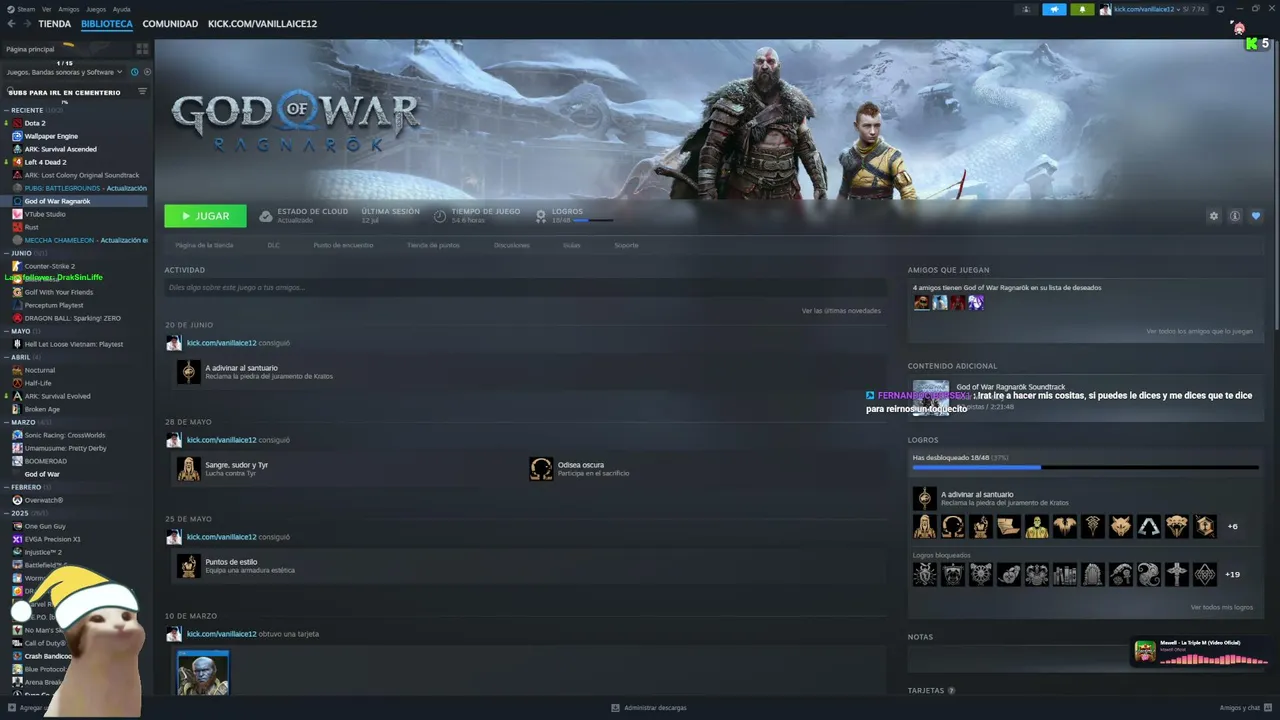Open Puntos de estilo achievement icon
The width and height of the screenshot is (1280, 720).
[189, 566]
